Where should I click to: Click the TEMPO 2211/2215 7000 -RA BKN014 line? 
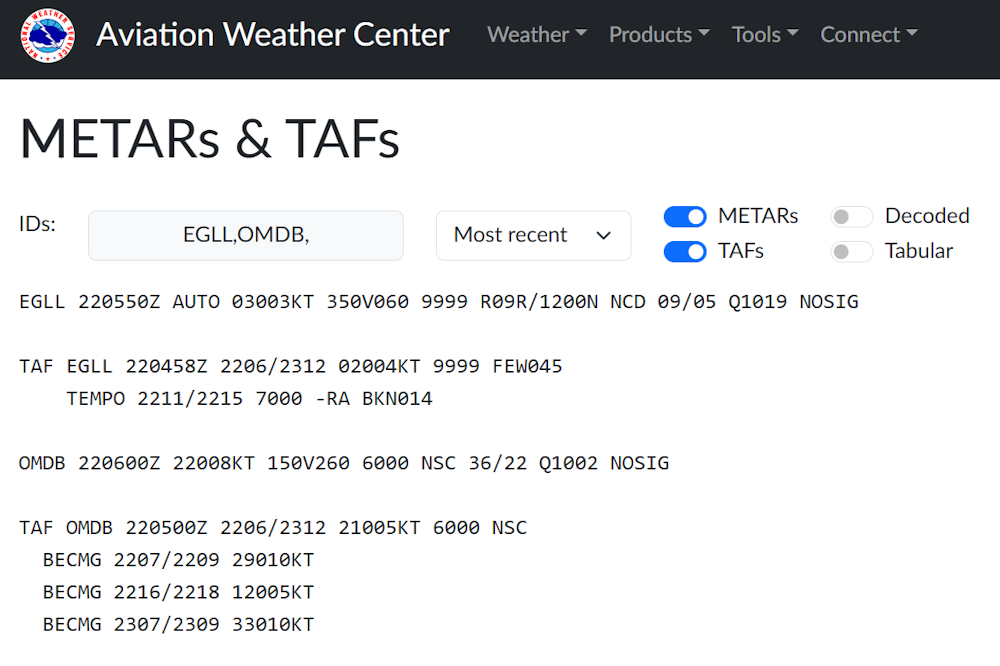pos(249,399)
